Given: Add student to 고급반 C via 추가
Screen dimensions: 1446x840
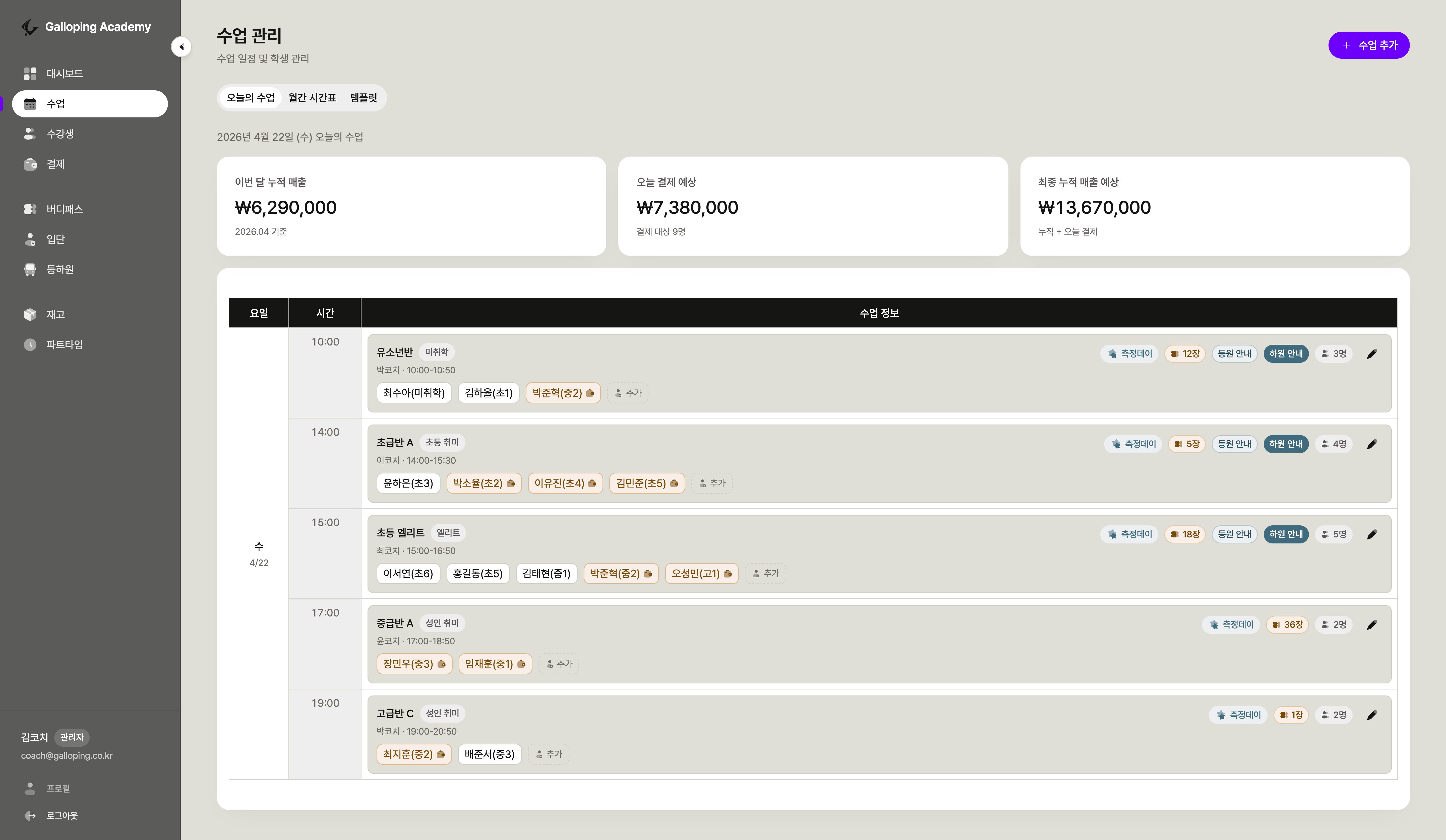Looking at the screenshot, I should [x=549, y=754].
